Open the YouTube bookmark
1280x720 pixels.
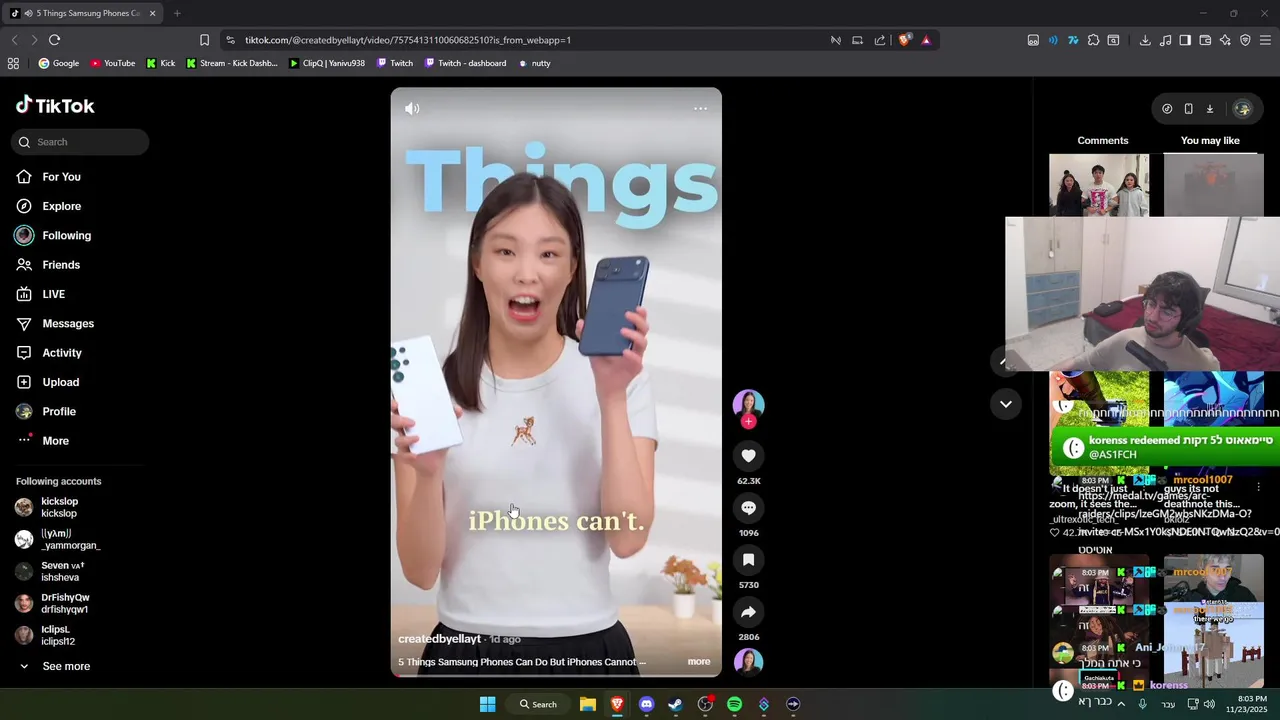[x=112, y=63]
